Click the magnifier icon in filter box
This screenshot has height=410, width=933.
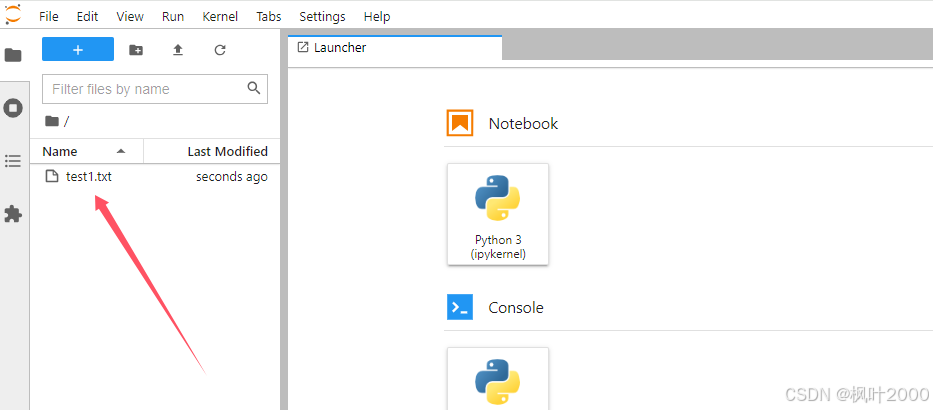point(254,89)
